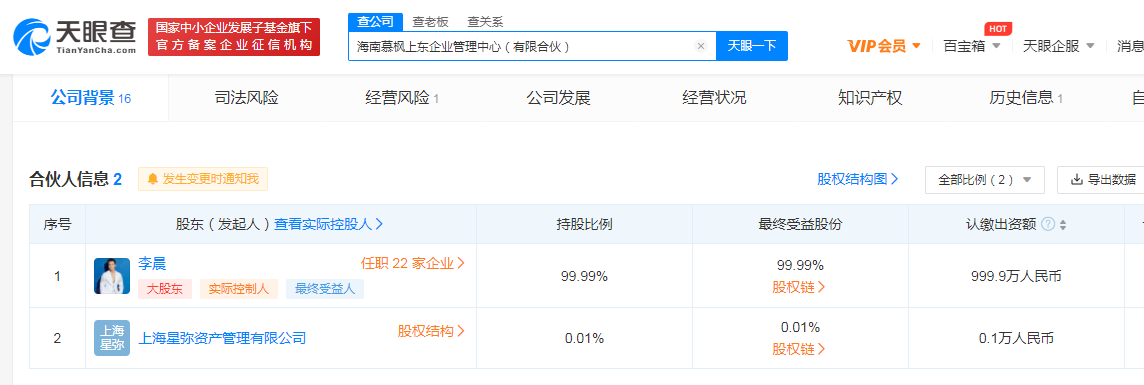Select the 查公司 search tab
The image size is (1144, 385).
coord(375,22)
